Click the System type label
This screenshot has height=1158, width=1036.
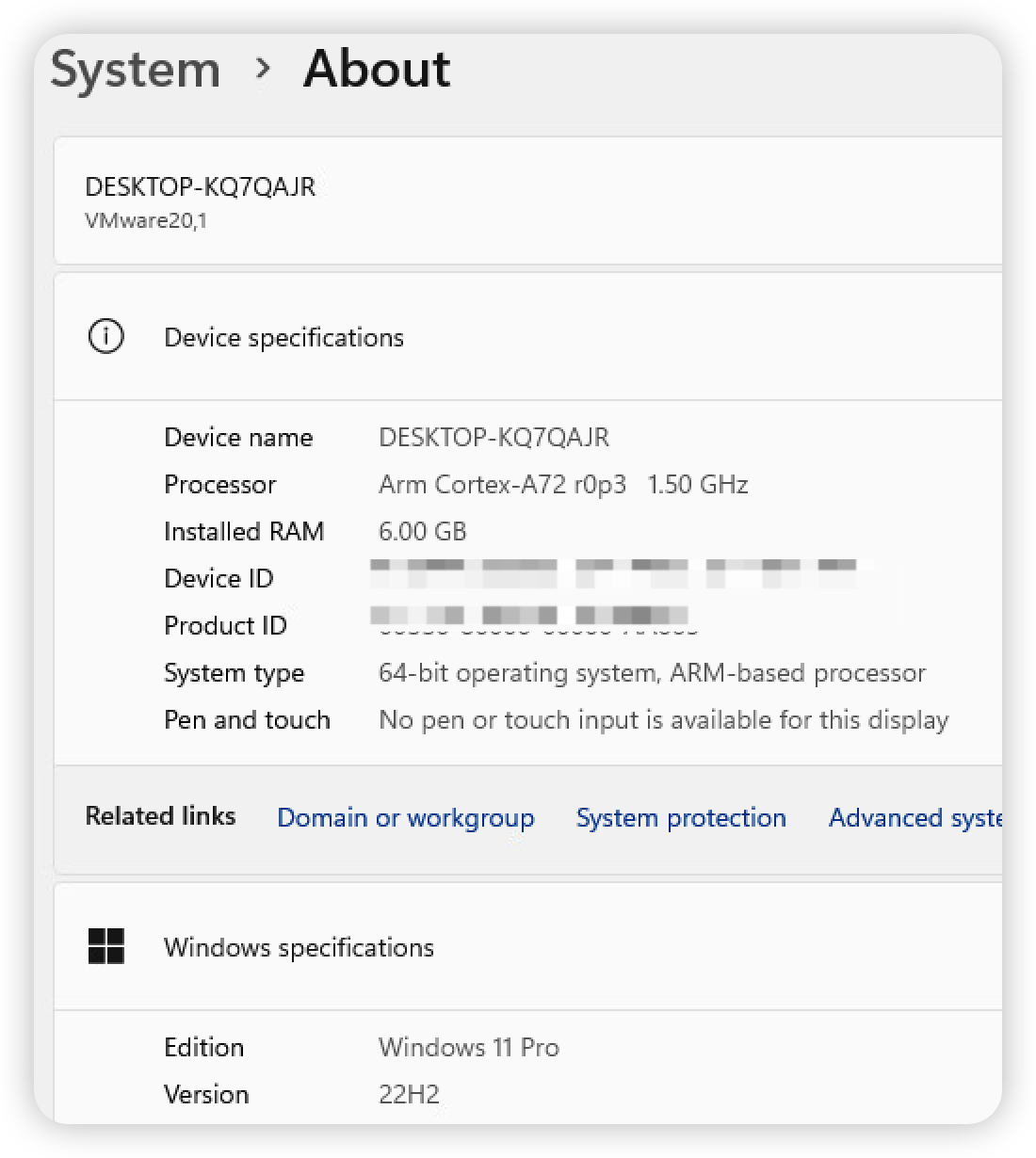(234, 672)
